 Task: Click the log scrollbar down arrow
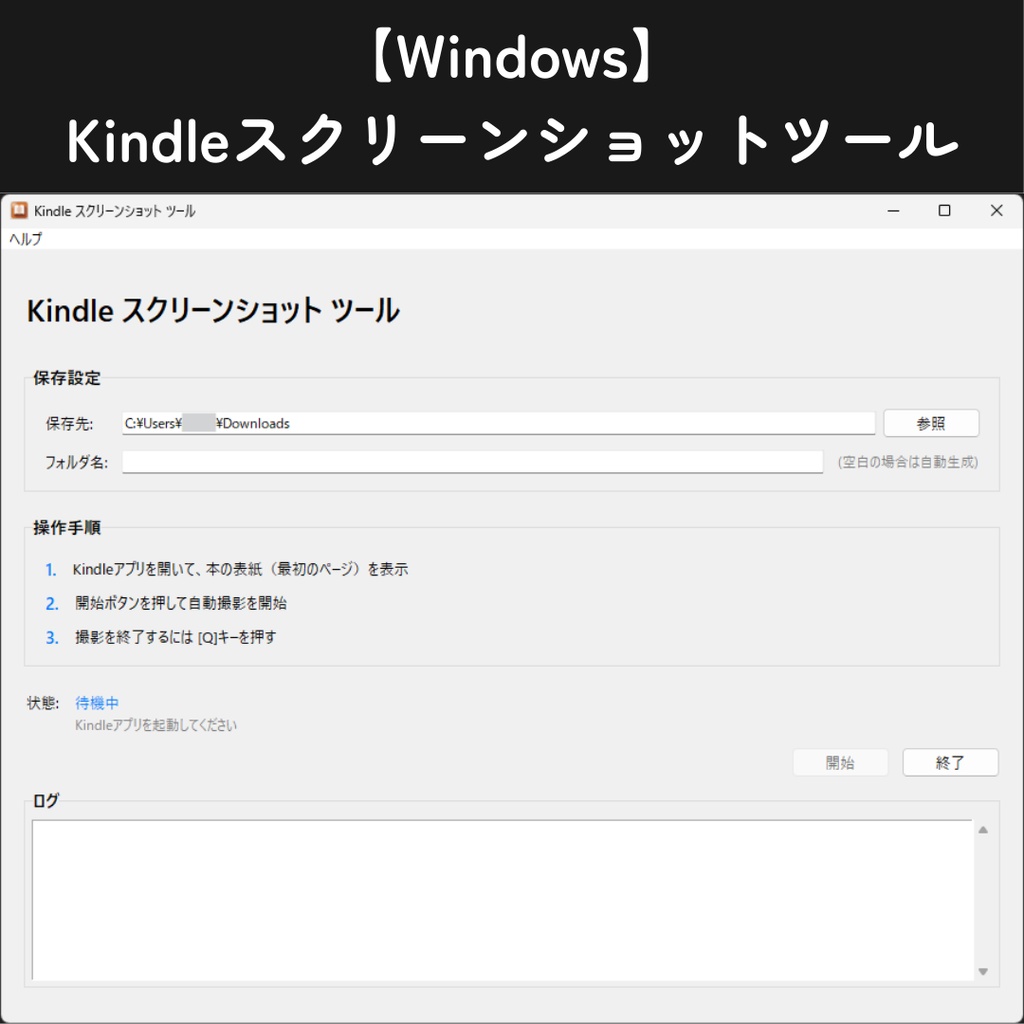(x=983, y=972)
